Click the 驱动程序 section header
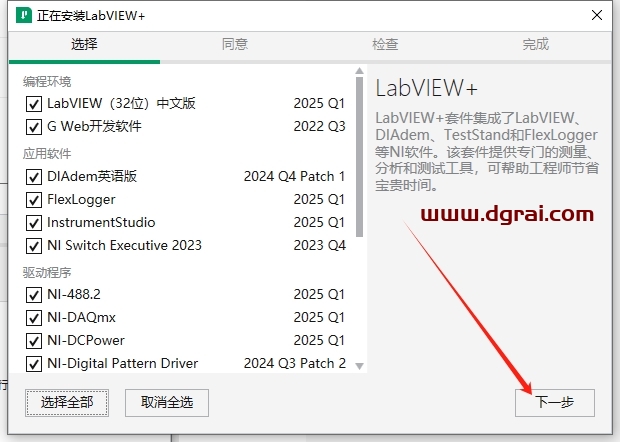This screenshot has height=442, width=620. click(47, 272)
